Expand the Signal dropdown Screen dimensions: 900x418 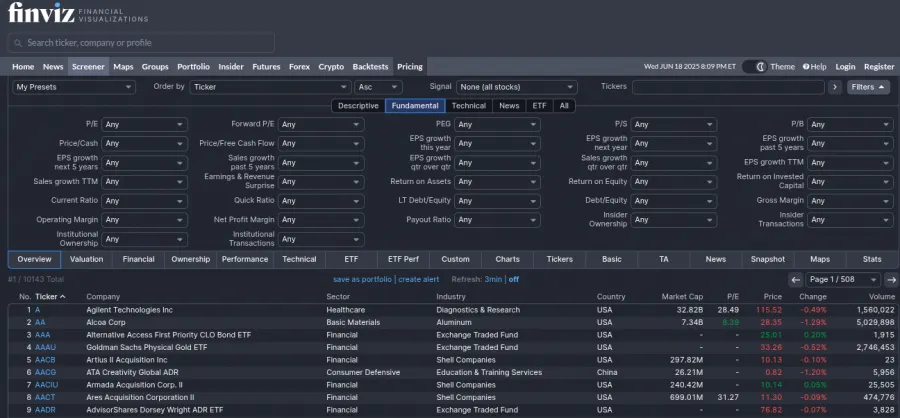point(516,87)
